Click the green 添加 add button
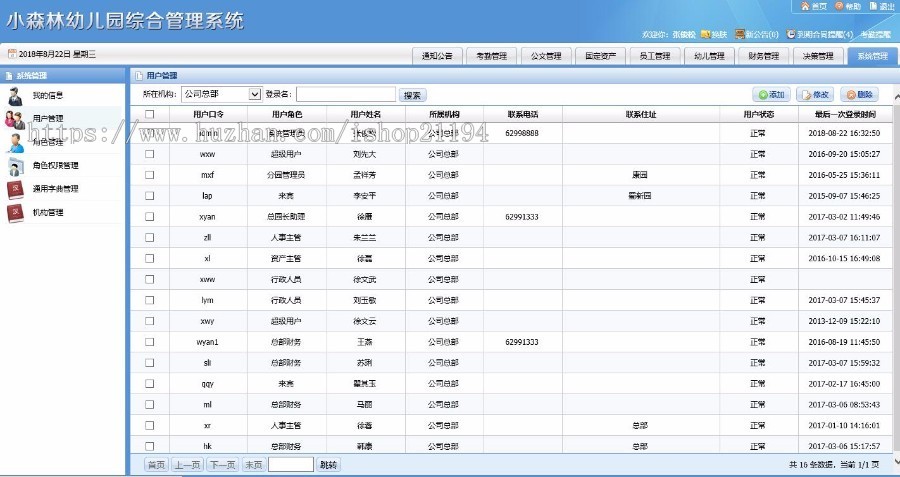 pyautogui.click(x=771, y=95)
